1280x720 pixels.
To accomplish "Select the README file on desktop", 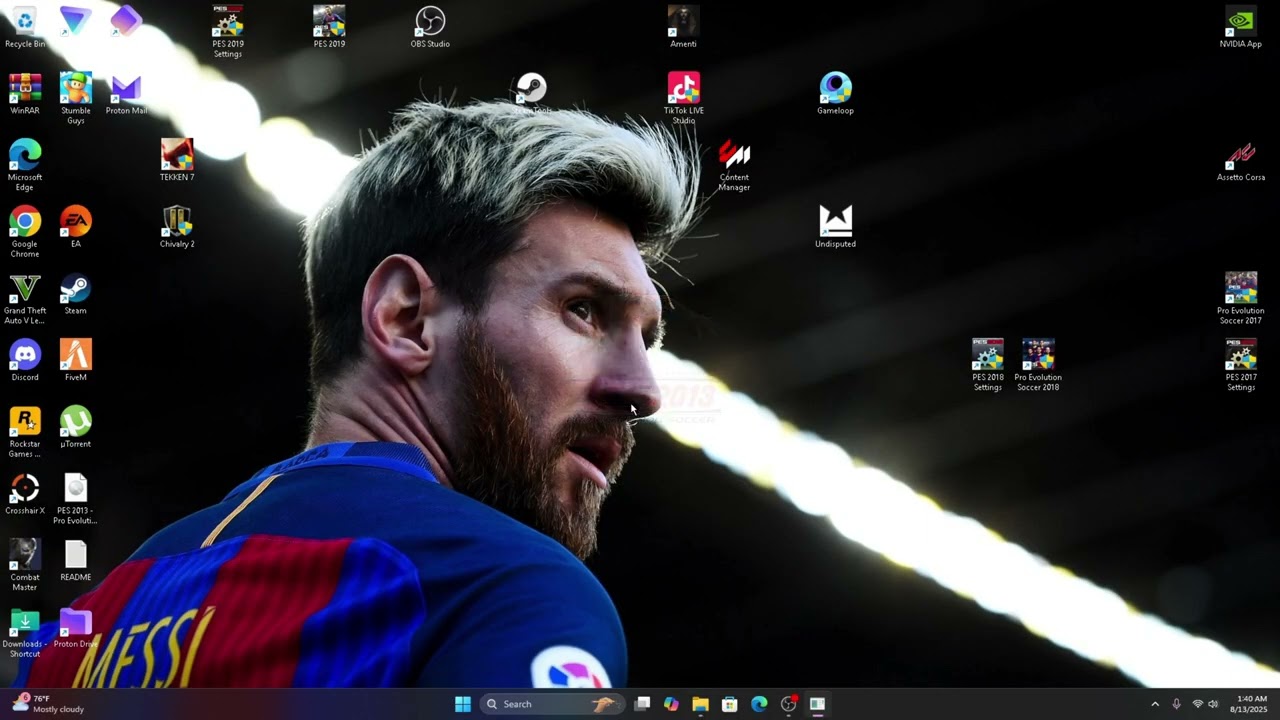I will [x=75, y=561].
